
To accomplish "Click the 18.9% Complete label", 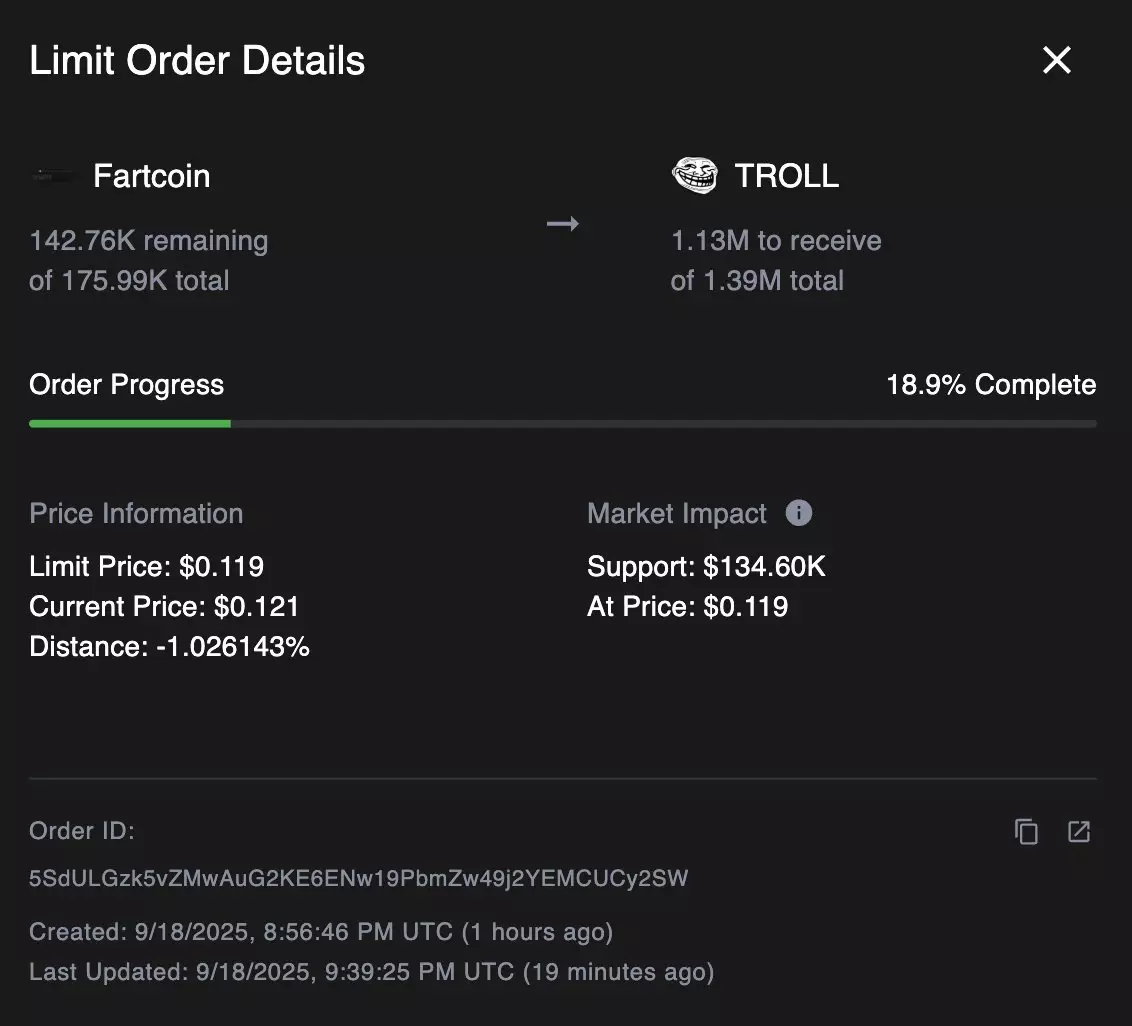I will 991,385.
